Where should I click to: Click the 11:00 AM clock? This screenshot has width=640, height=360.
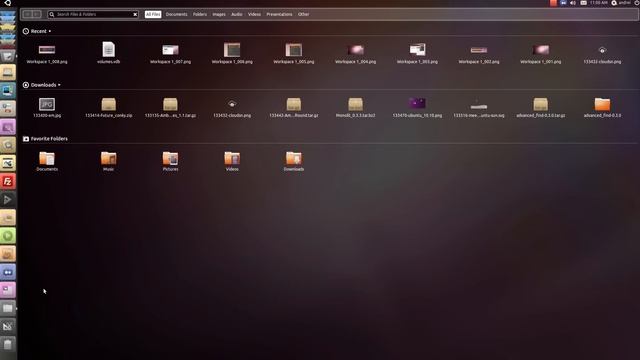(x=599, y=3)
